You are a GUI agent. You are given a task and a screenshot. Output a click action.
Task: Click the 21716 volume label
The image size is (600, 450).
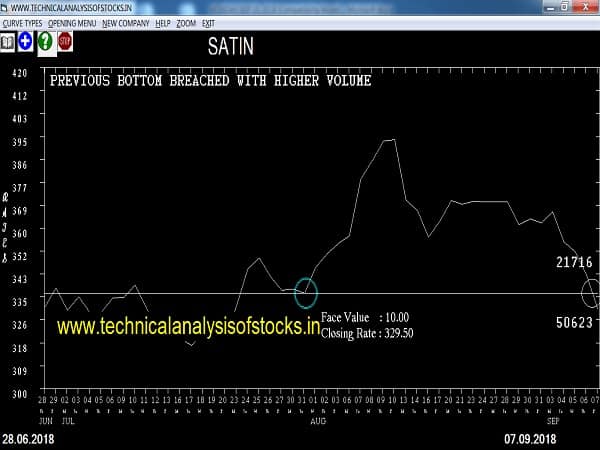tap(575, 261)
